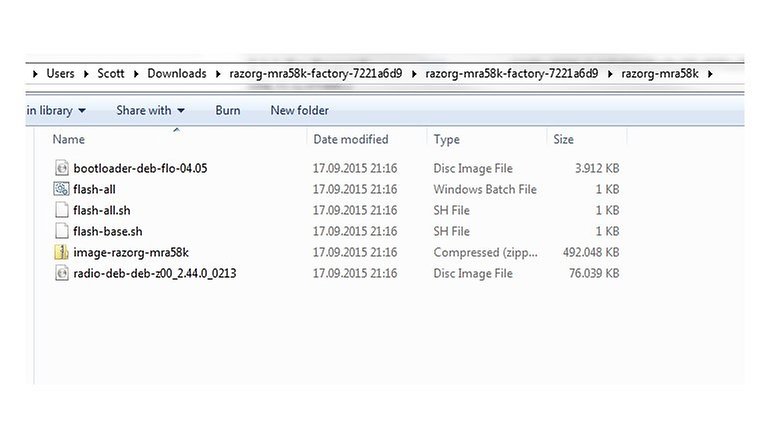782x440 pixels.
Task: Click the flash-base.sh blank file icon
Action: (x=61, y=231)
